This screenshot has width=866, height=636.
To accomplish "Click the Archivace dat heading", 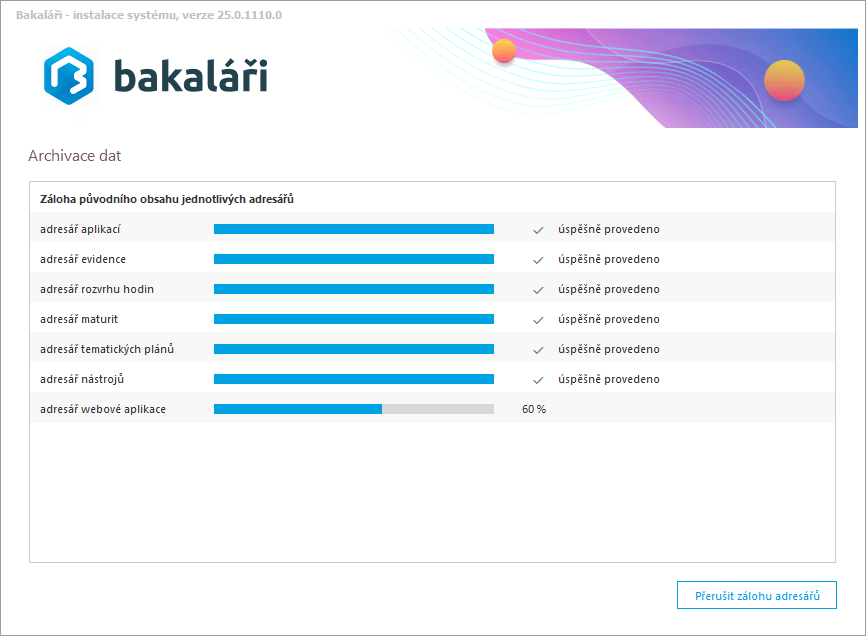I will point(75,156).
